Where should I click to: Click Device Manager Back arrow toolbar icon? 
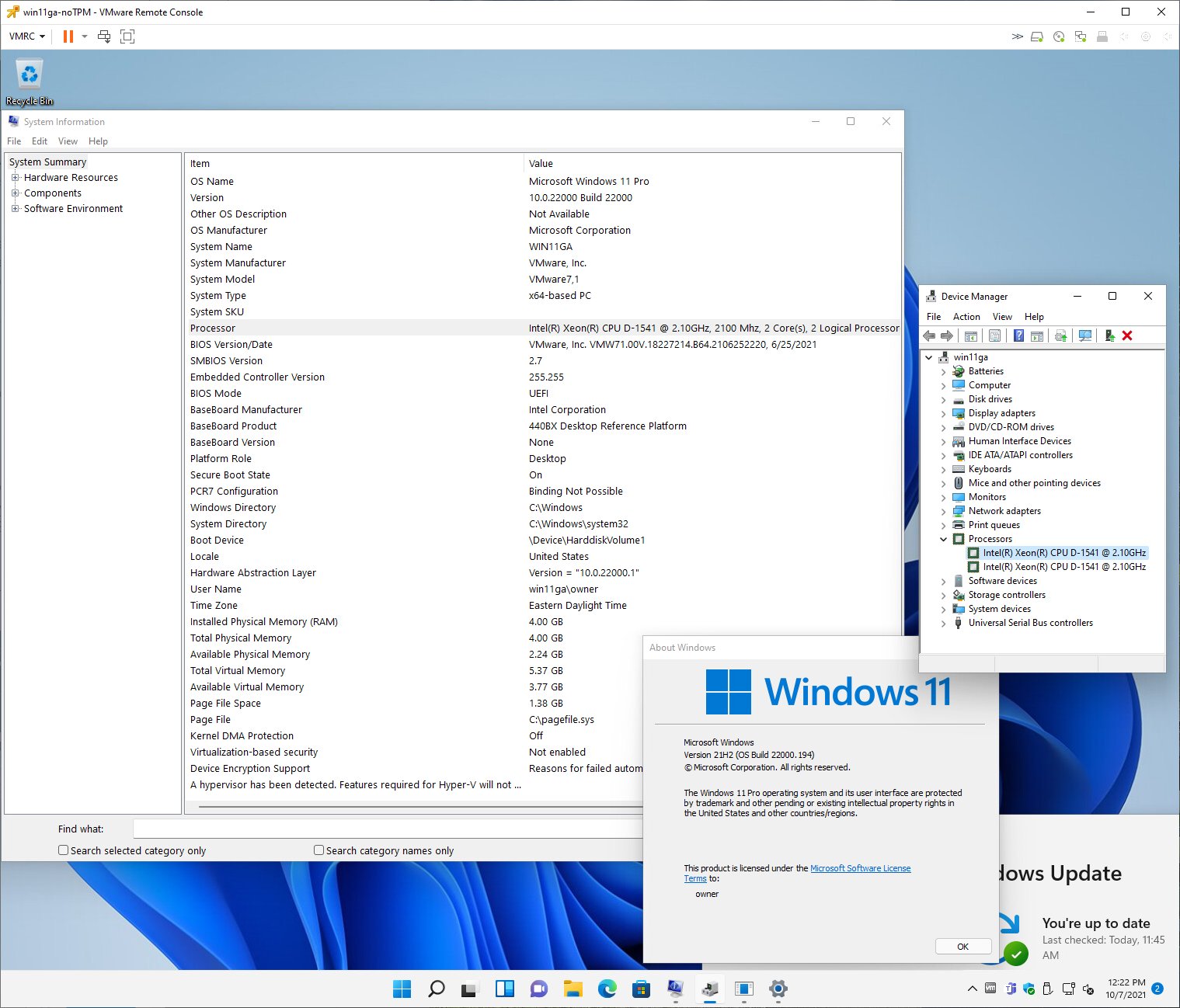pos(929,335)
